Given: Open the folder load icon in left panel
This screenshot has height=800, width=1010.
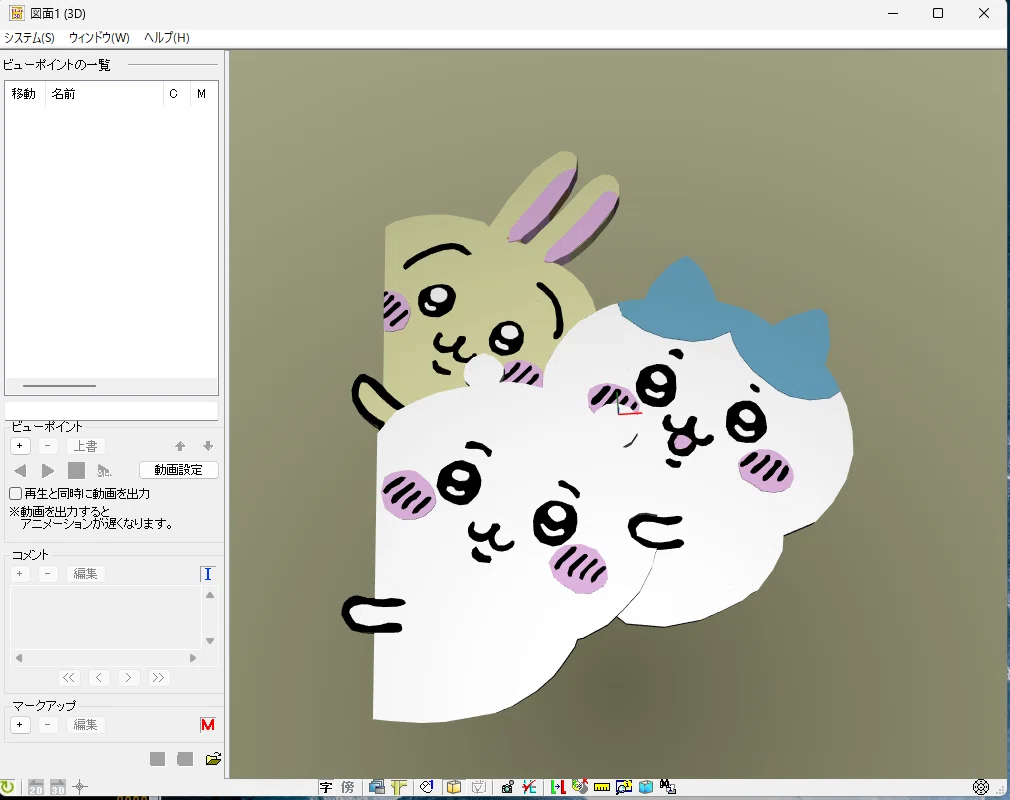Looking at the screenshot, I should [x=213, y=759].
